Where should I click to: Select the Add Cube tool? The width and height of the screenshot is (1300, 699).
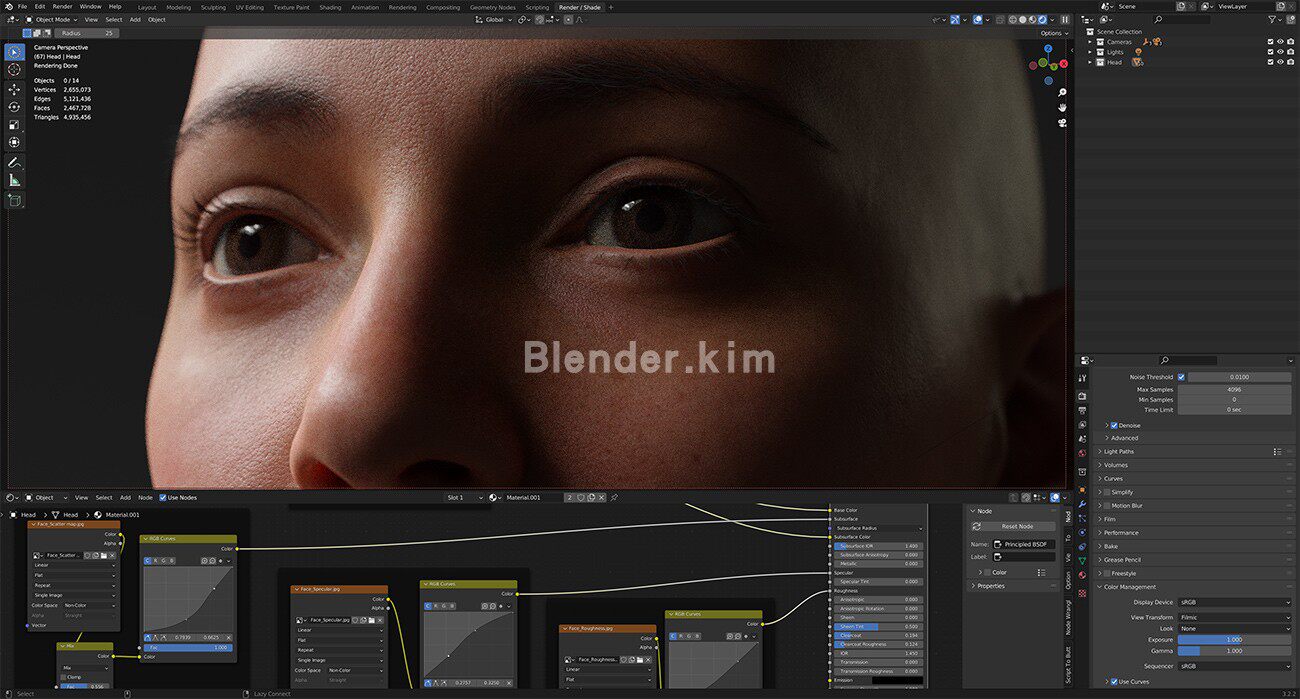point(14,200)
